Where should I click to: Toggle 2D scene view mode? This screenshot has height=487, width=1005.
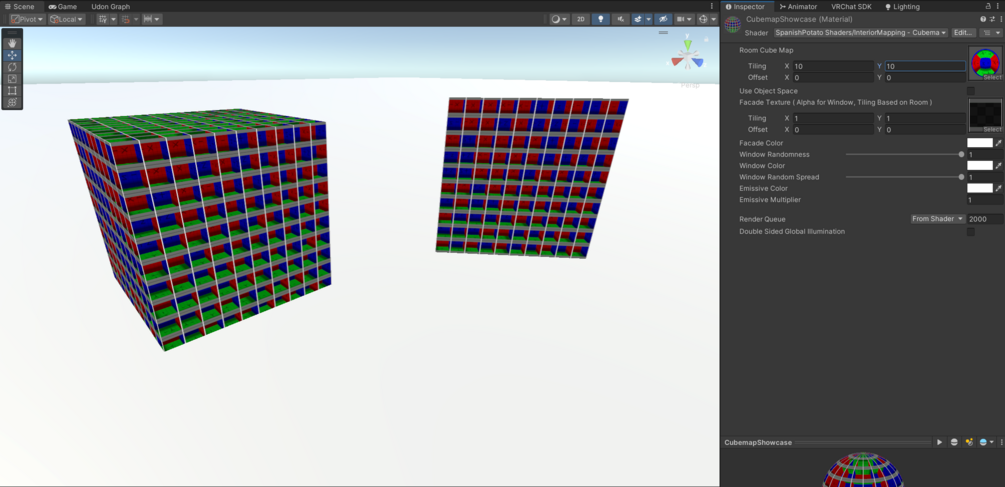[x=581, y=19]
